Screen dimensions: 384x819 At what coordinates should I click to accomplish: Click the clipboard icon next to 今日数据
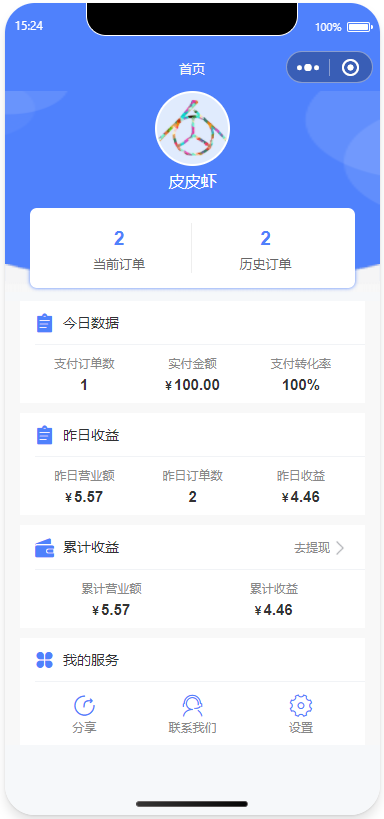tap(44, 323)
